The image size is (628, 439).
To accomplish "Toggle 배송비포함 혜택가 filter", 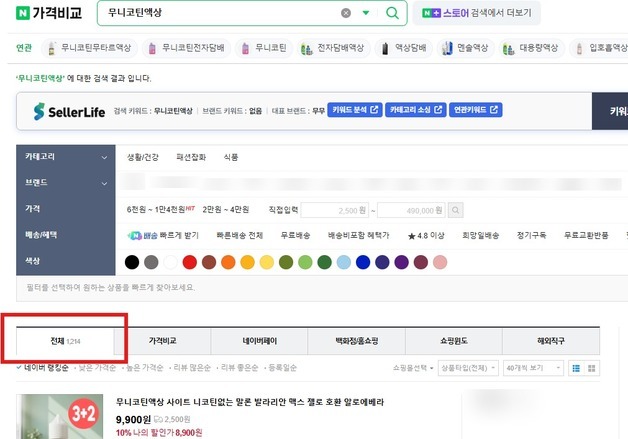I will coord(358,236).
